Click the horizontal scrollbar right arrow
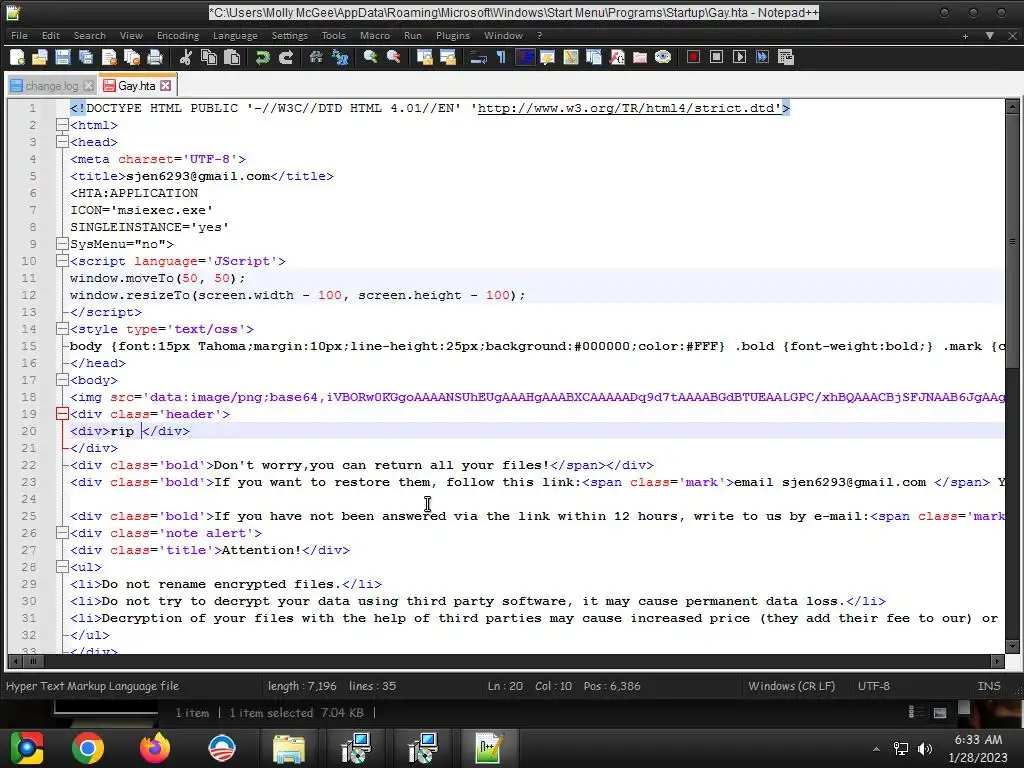 click(x=997, y=662)
